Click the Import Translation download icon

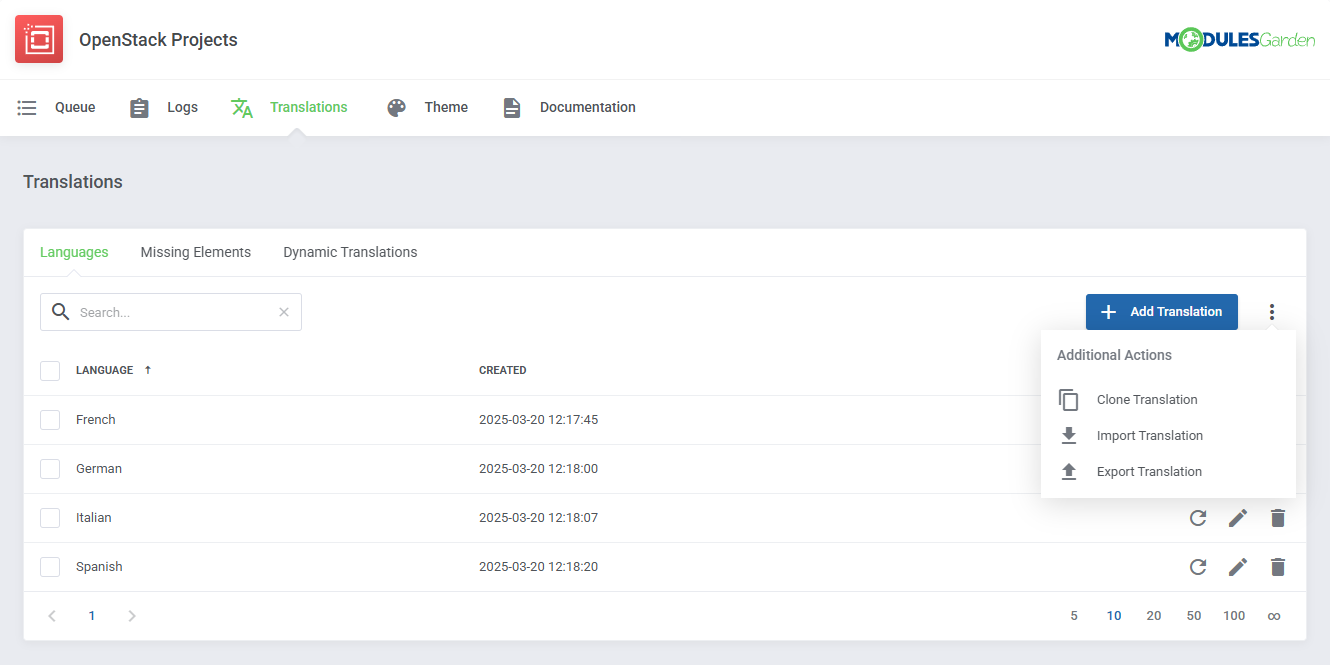(1069, 435)
